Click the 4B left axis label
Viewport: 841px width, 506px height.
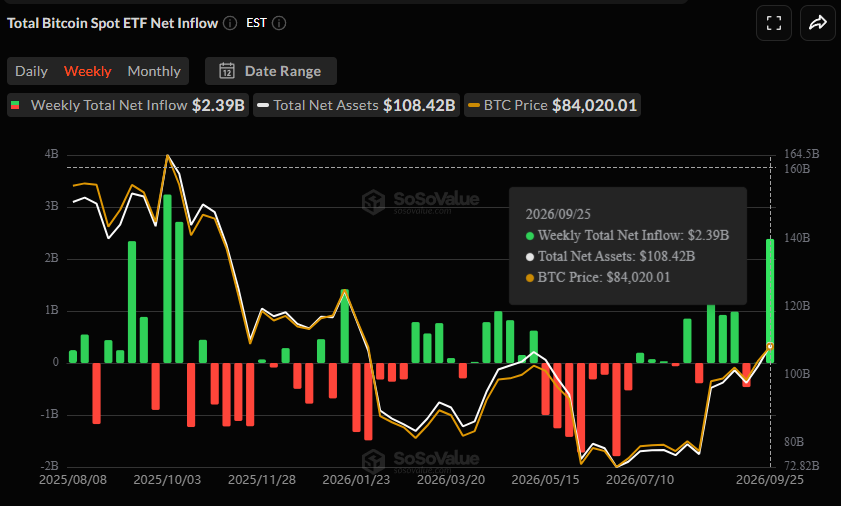click(51, 155)
